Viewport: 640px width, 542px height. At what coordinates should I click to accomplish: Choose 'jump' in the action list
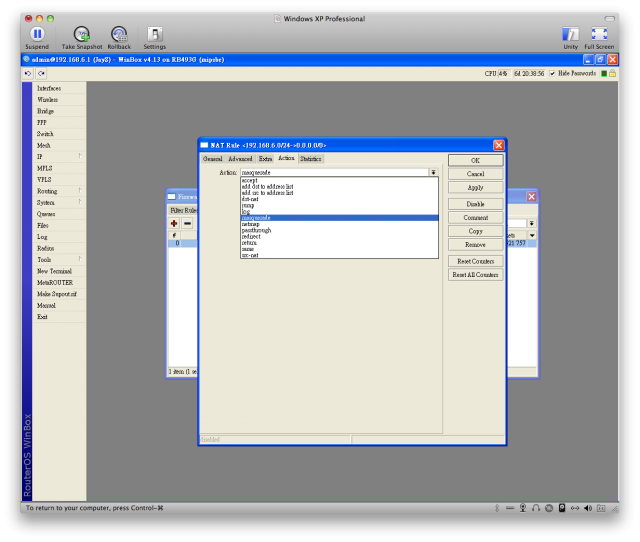pyautogui.click(x=340, y=205)
